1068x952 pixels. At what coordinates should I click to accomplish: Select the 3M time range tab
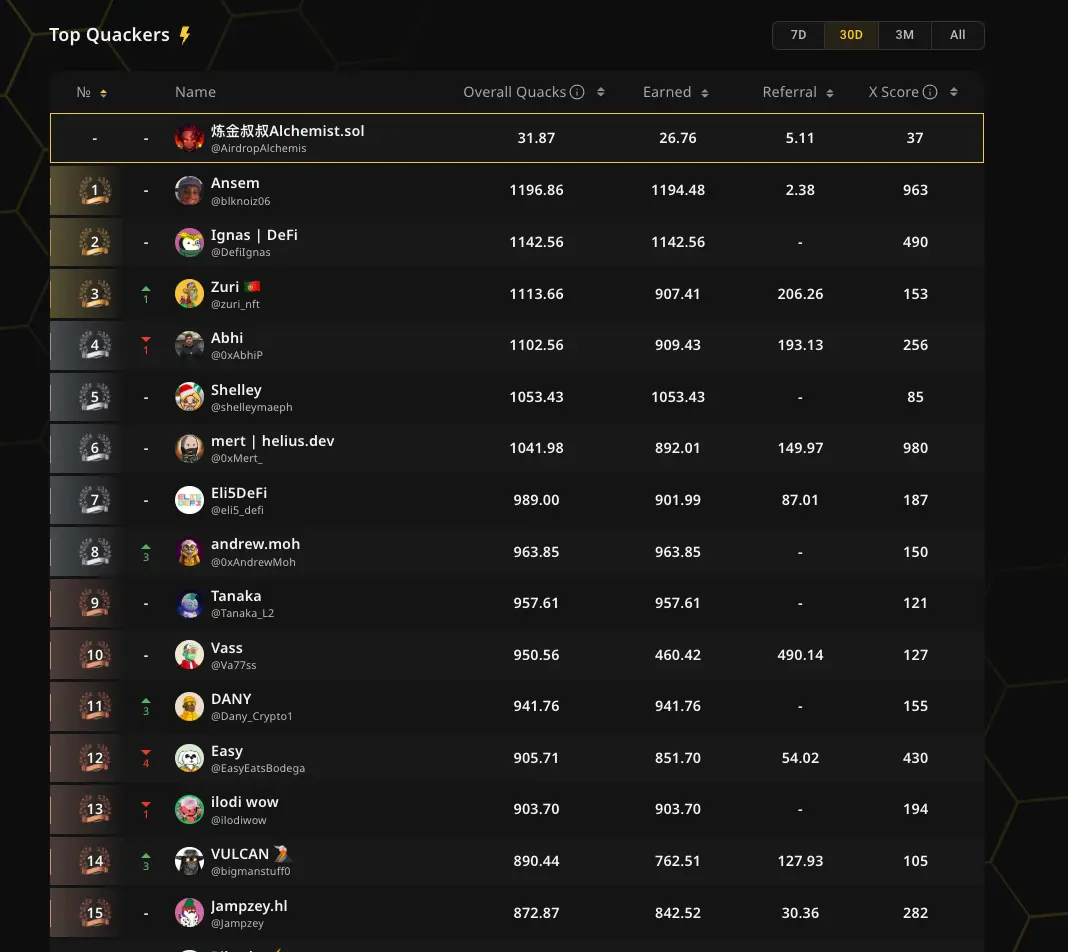point(905,35)
